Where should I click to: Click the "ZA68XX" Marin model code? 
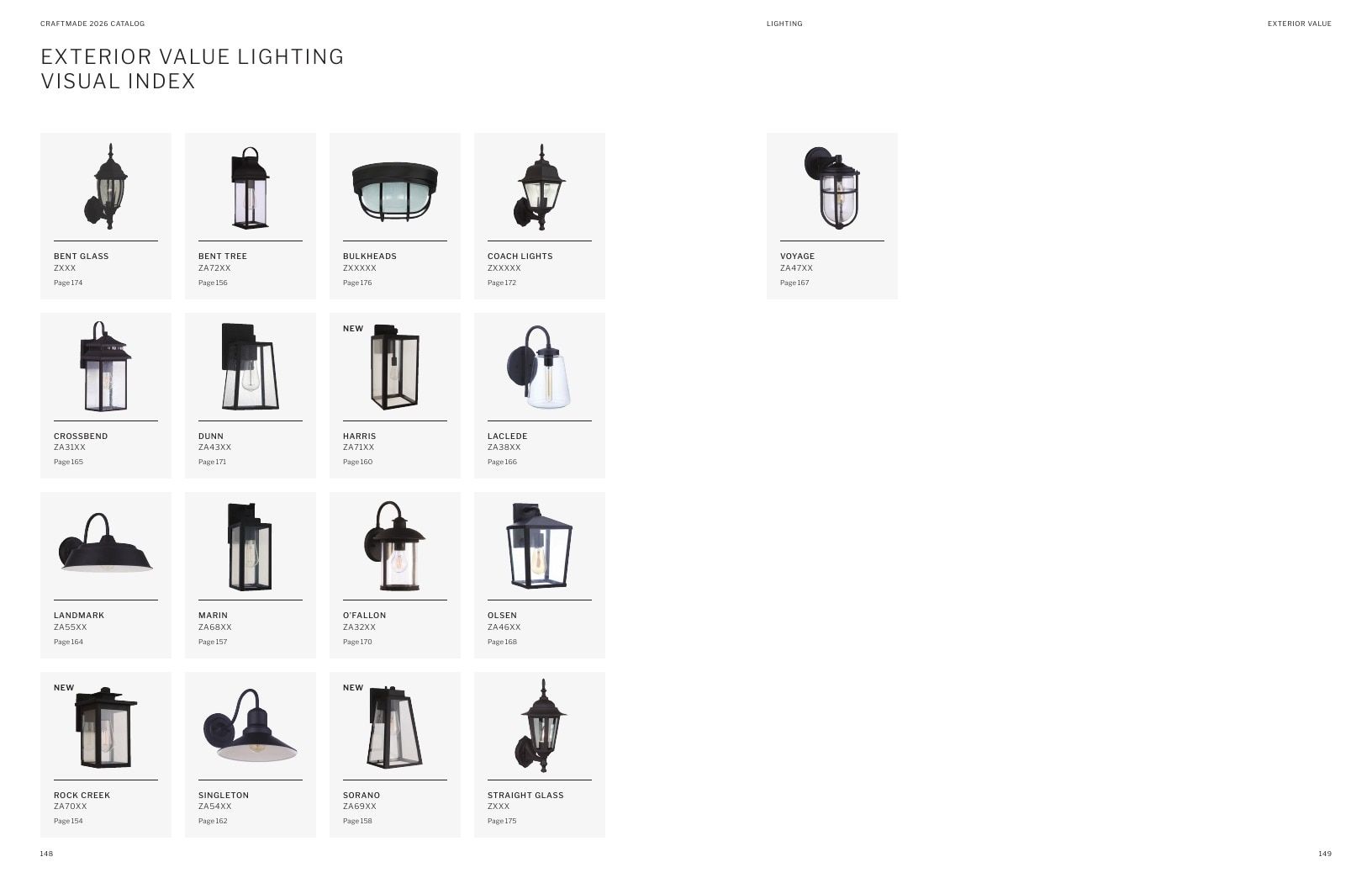click(x=215, y=627)
